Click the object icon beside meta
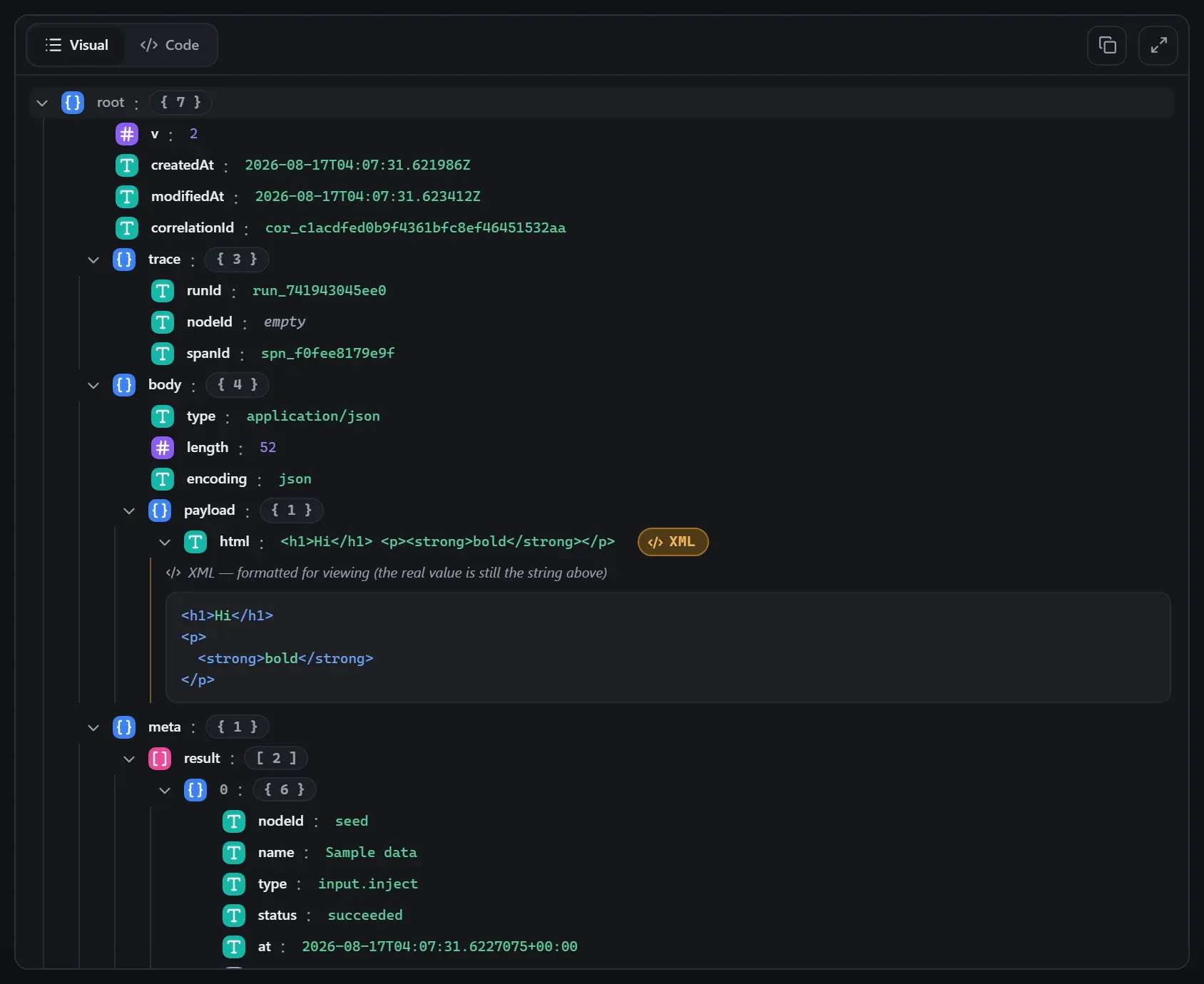This screenshot has width=1204, height=984. (x=124, y=727)
